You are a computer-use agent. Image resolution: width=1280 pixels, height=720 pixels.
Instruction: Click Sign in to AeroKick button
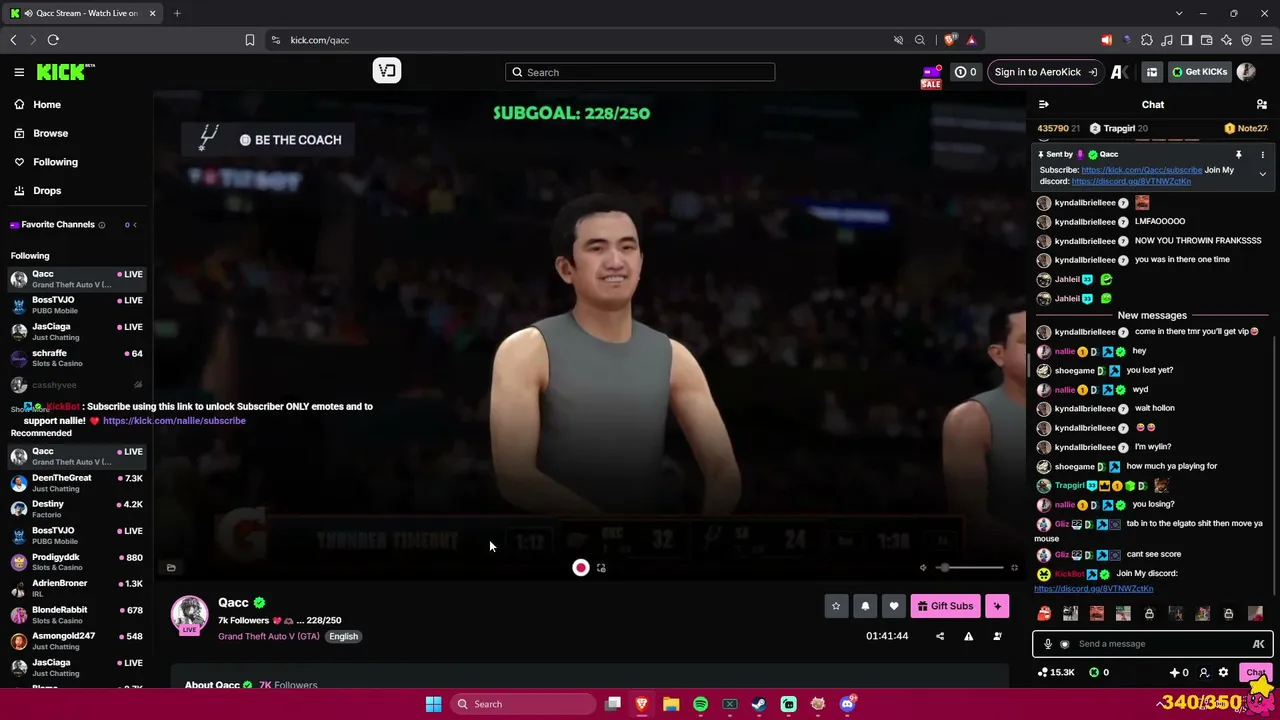click(1045, 72)
